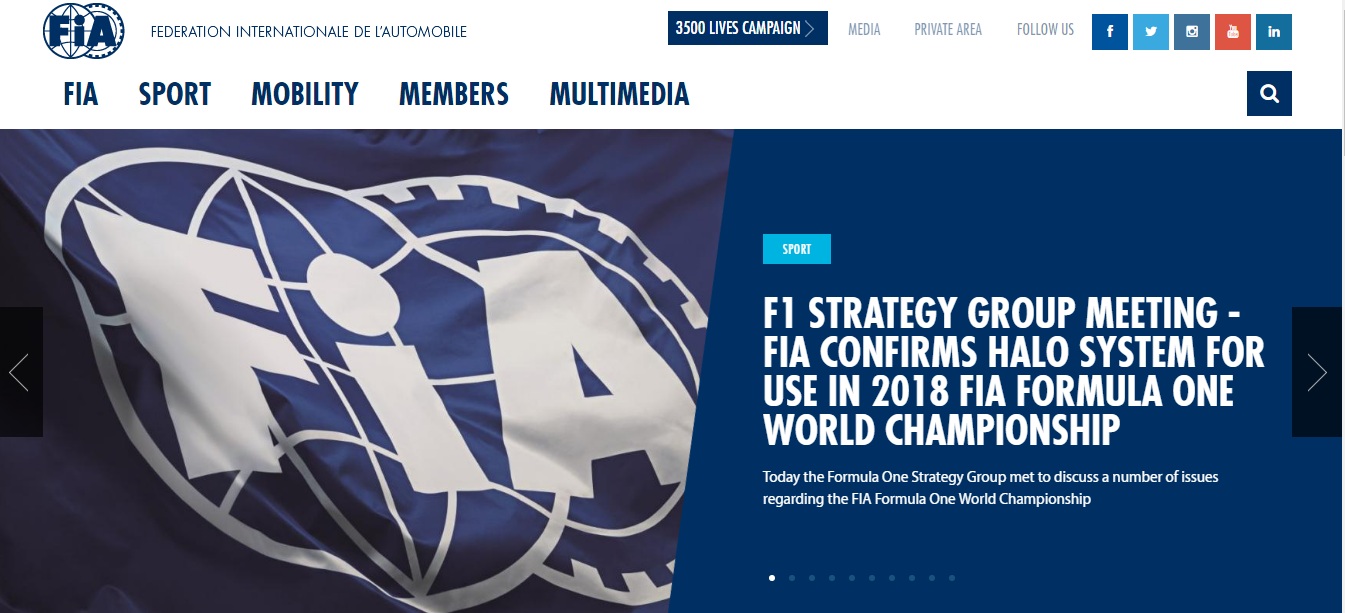The height and width of the screenshot is (613, 1345).
Task: Click the 3500 Lives Campaign button
Action: [748, 28]
